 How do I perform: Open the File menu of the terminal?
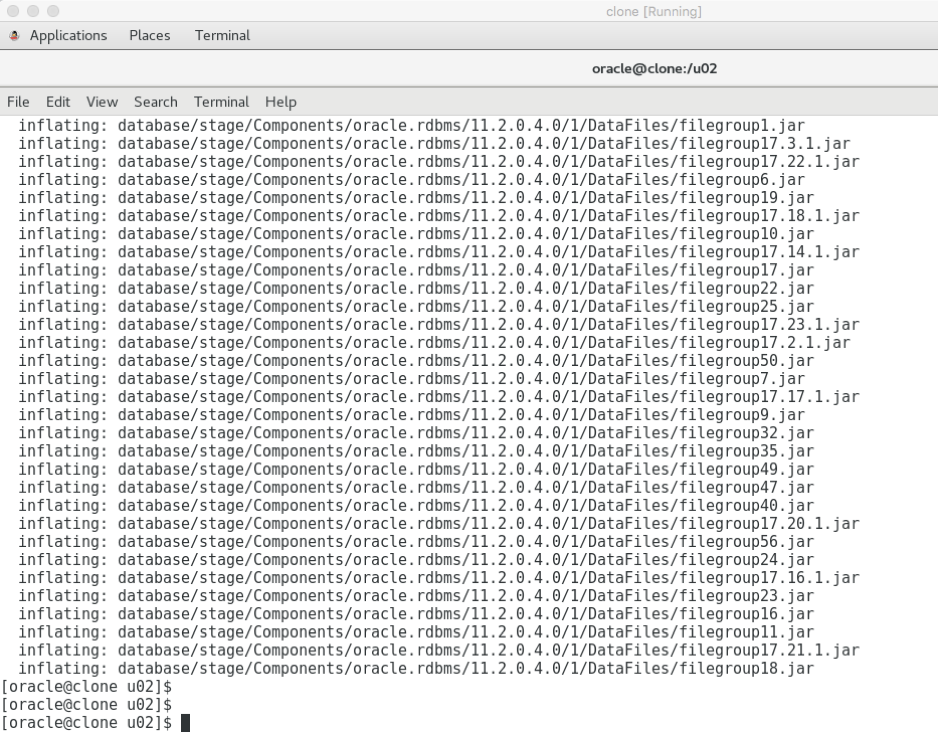pos(18,101)
